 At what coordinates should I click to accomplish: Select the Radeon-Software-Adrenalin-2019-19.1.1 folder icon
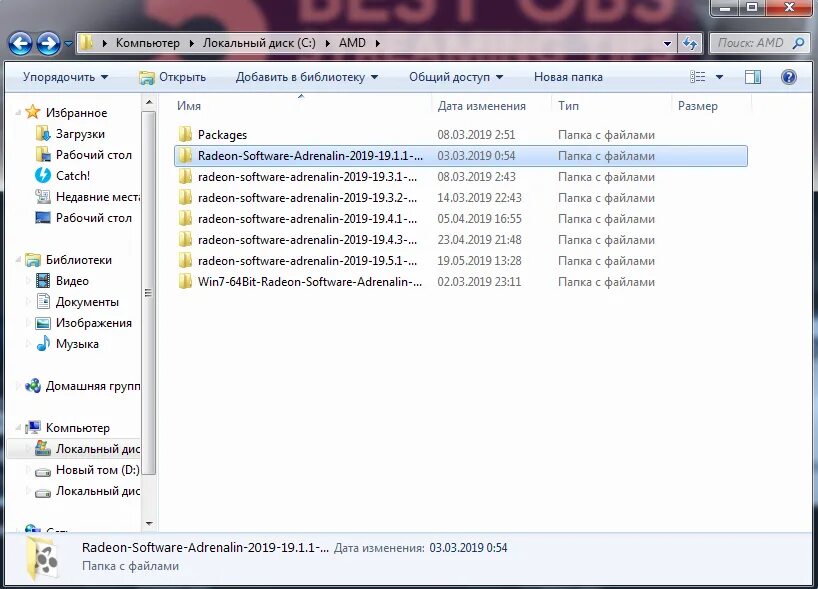click(x=185, y=155)
